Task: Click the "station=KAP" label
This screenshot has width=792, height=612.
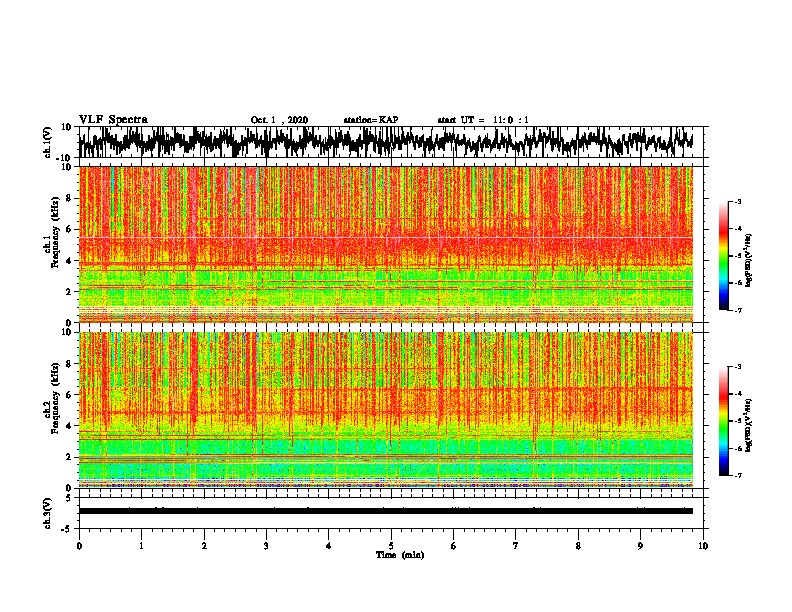Action: tap(371, 120)
